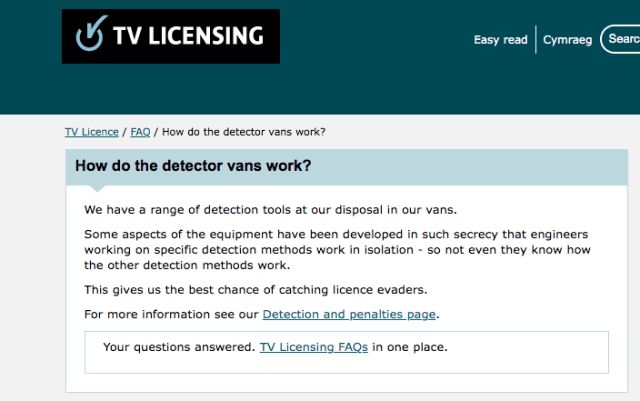The image size is (640, 401).
Task: Click the heading 'How do the detector vans work?'
Action: click(193, 166)
